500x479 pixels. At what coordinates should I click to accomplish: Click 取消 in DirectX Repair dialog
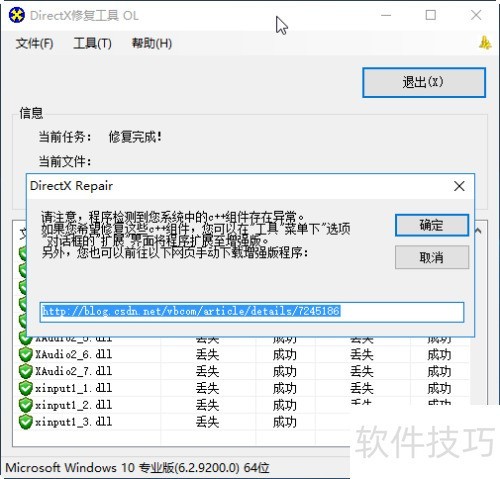coord(432,257)
